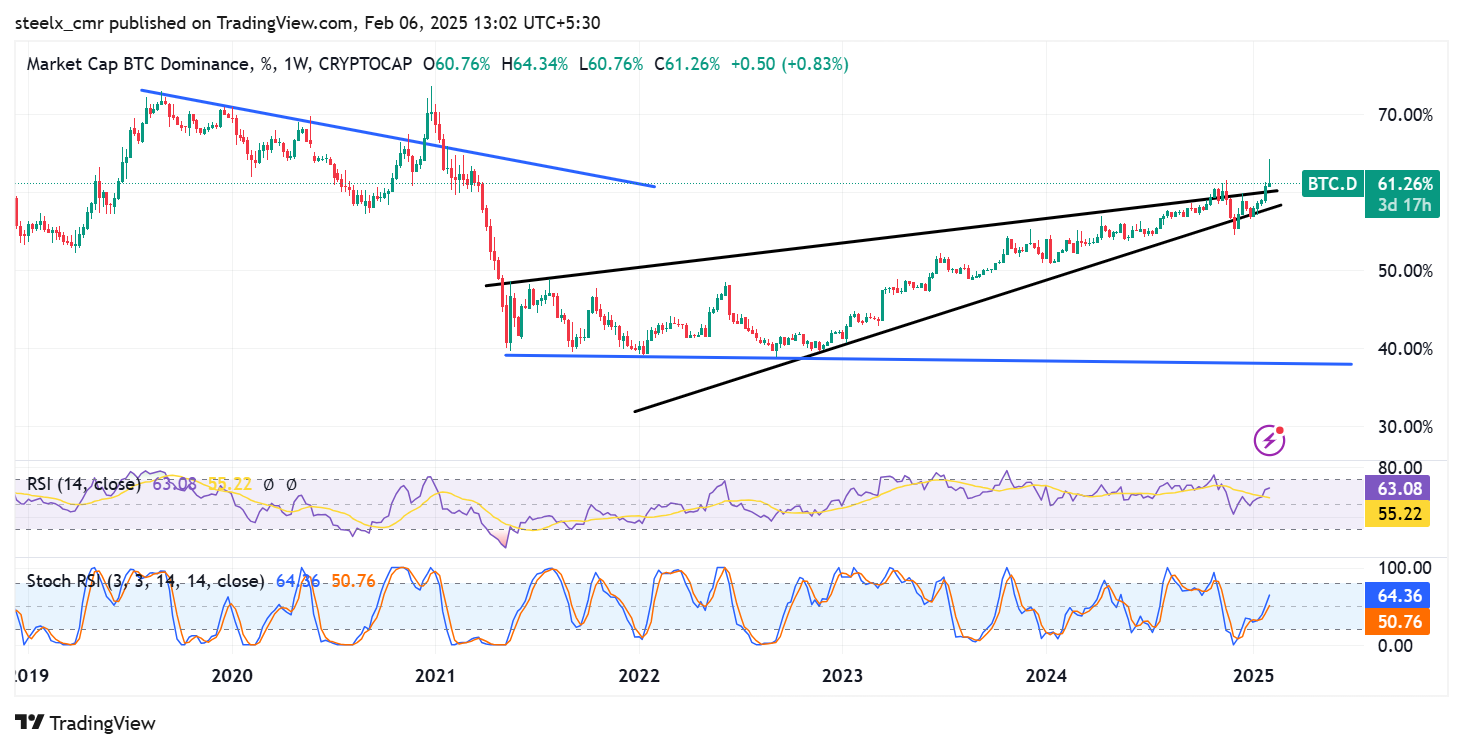Click the TradingView logo at bottom left
The width and height of the screenshot is (1463, 749).
pyautogui.click(x=85, y=723)
